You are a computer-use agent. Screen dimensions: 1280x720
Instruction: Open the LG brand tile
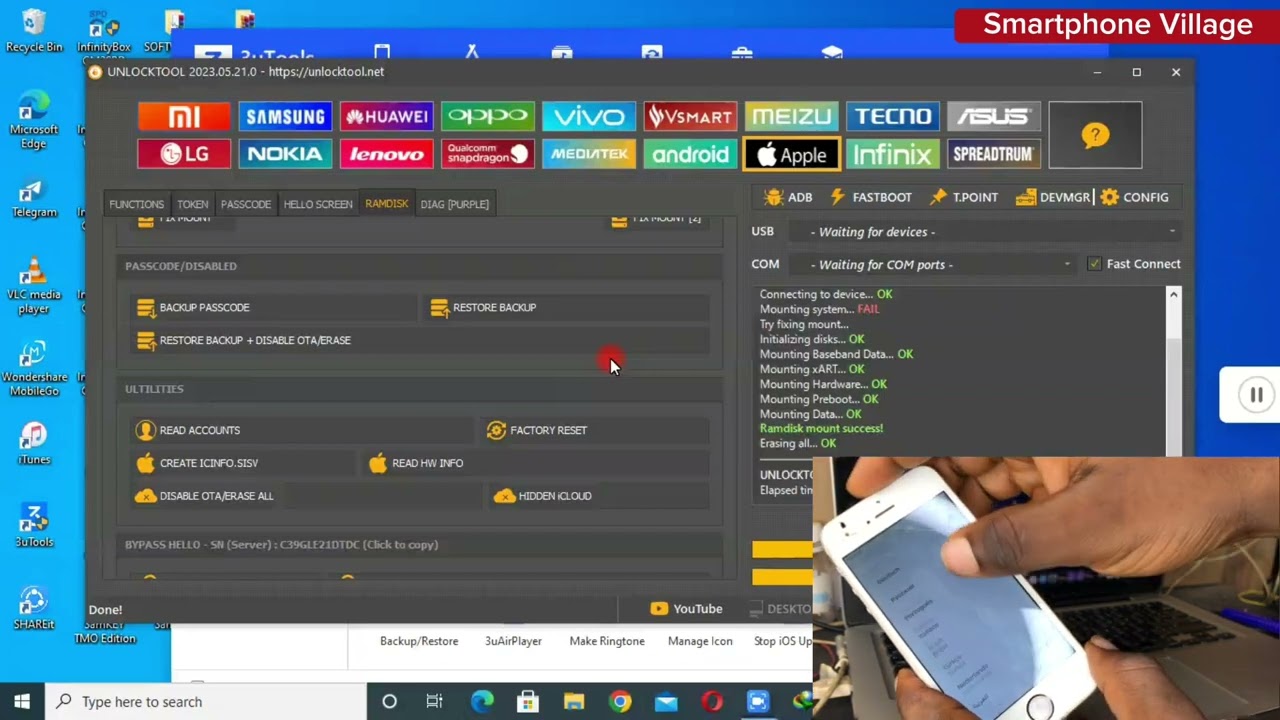pyautogui.click(x=184, y=154)
